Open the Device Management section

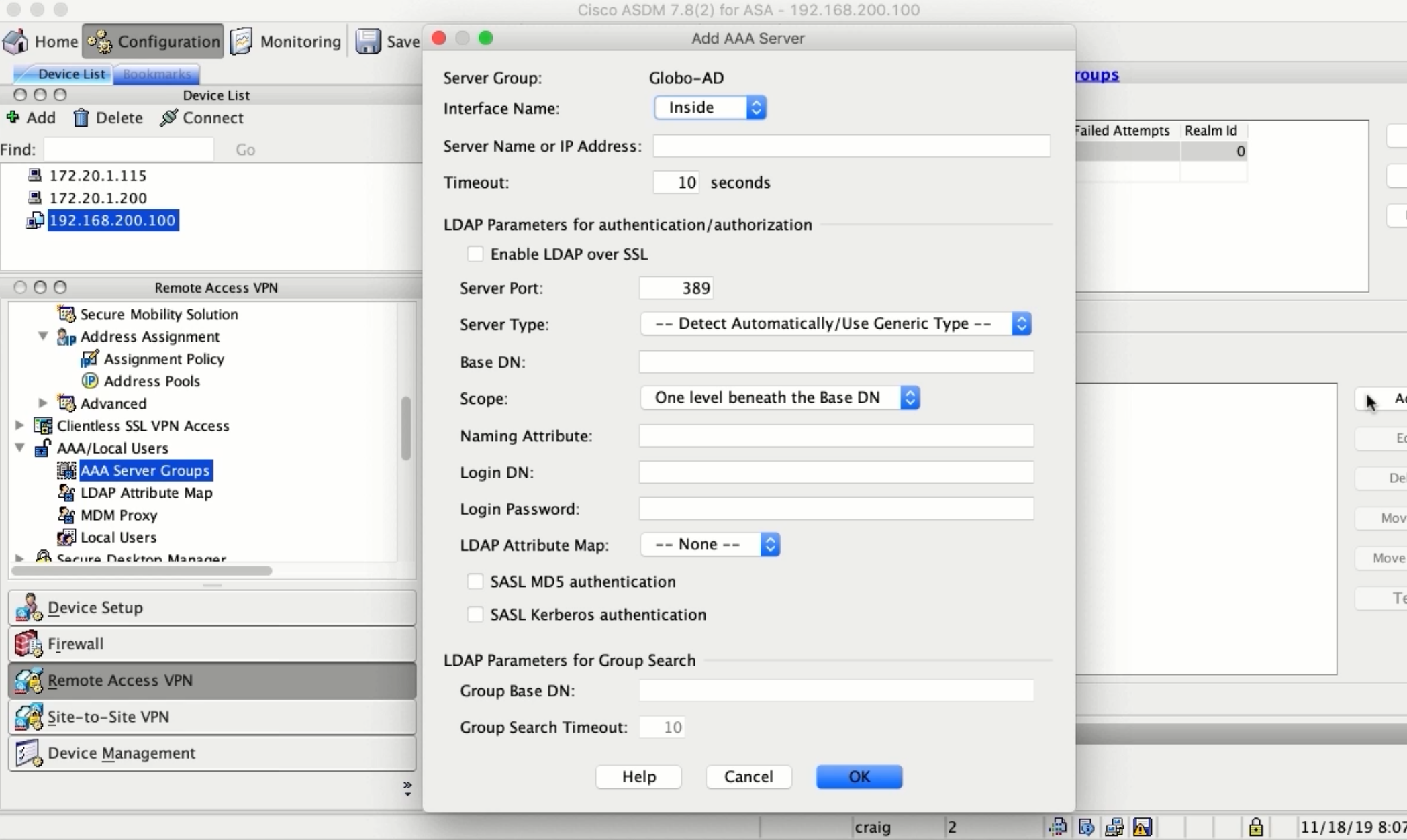click(212, 753)
